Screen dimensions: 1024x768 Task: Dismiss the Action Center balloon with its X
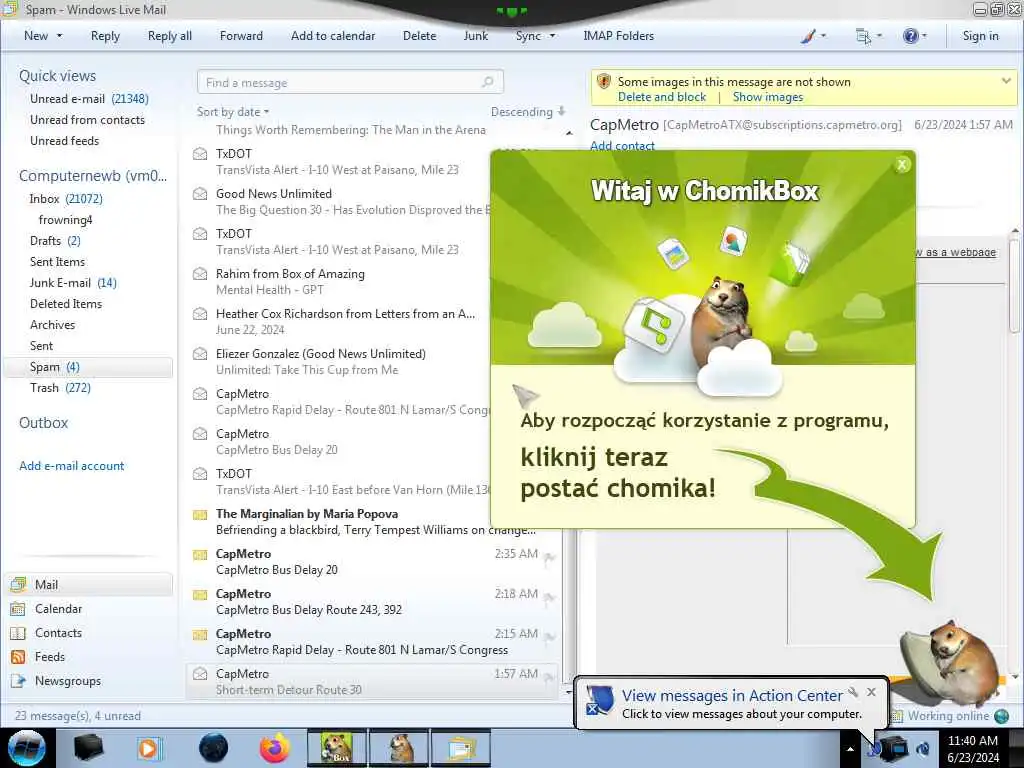pyautogui.click(x=871, y=692)
